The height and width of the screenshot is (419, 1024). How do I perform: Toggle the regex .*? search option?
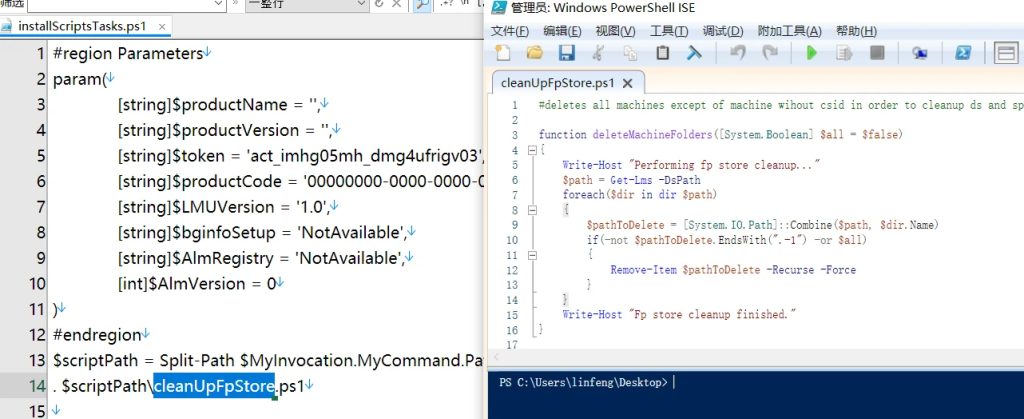click(x=447, y=4)
